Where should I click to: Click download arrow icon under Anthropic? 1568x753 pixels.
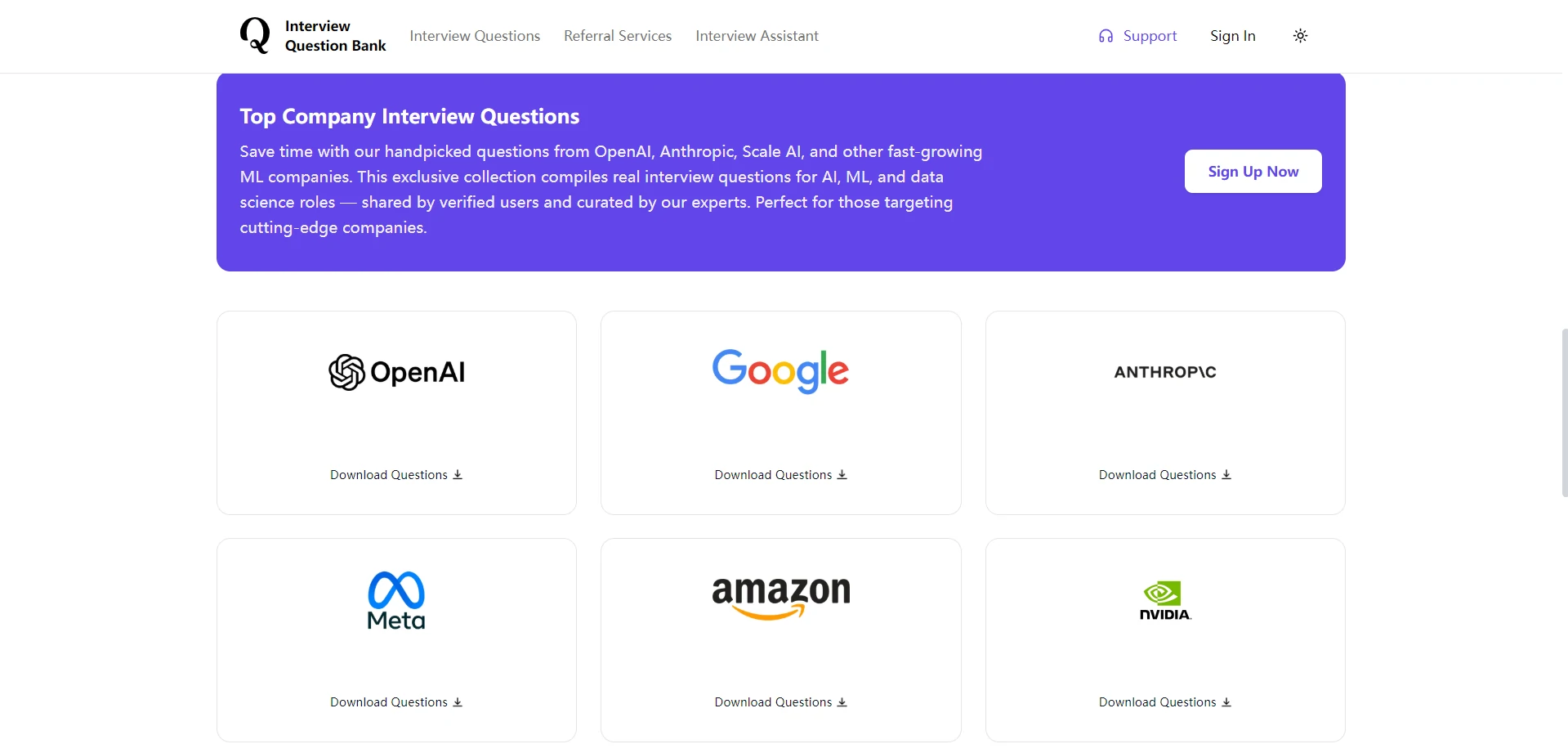[x=1226, y=475]
